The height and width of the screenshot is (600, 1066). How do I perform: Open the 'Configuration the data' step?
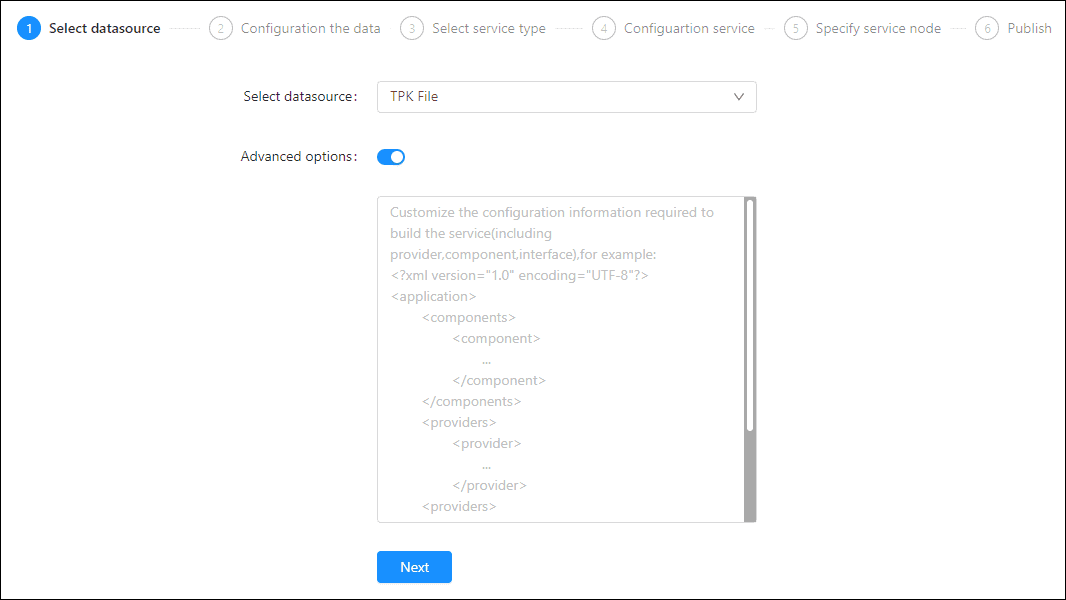pos(310,28)
